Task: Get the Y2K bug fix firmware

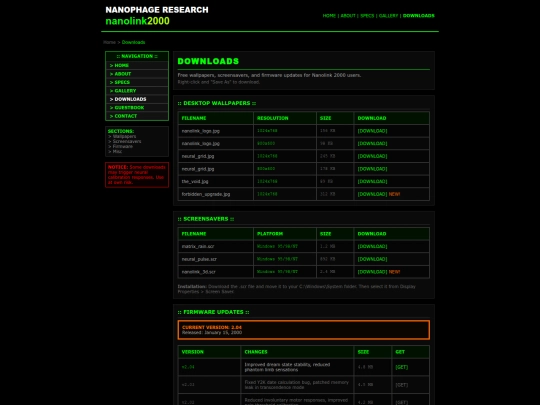Action: 402,385
